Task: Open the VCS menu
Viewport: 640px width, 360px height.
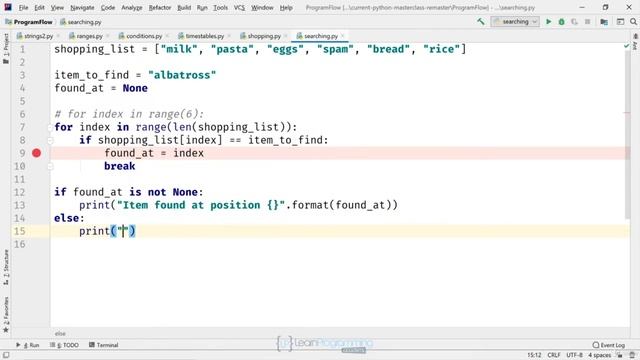Action: coord(239,7)
